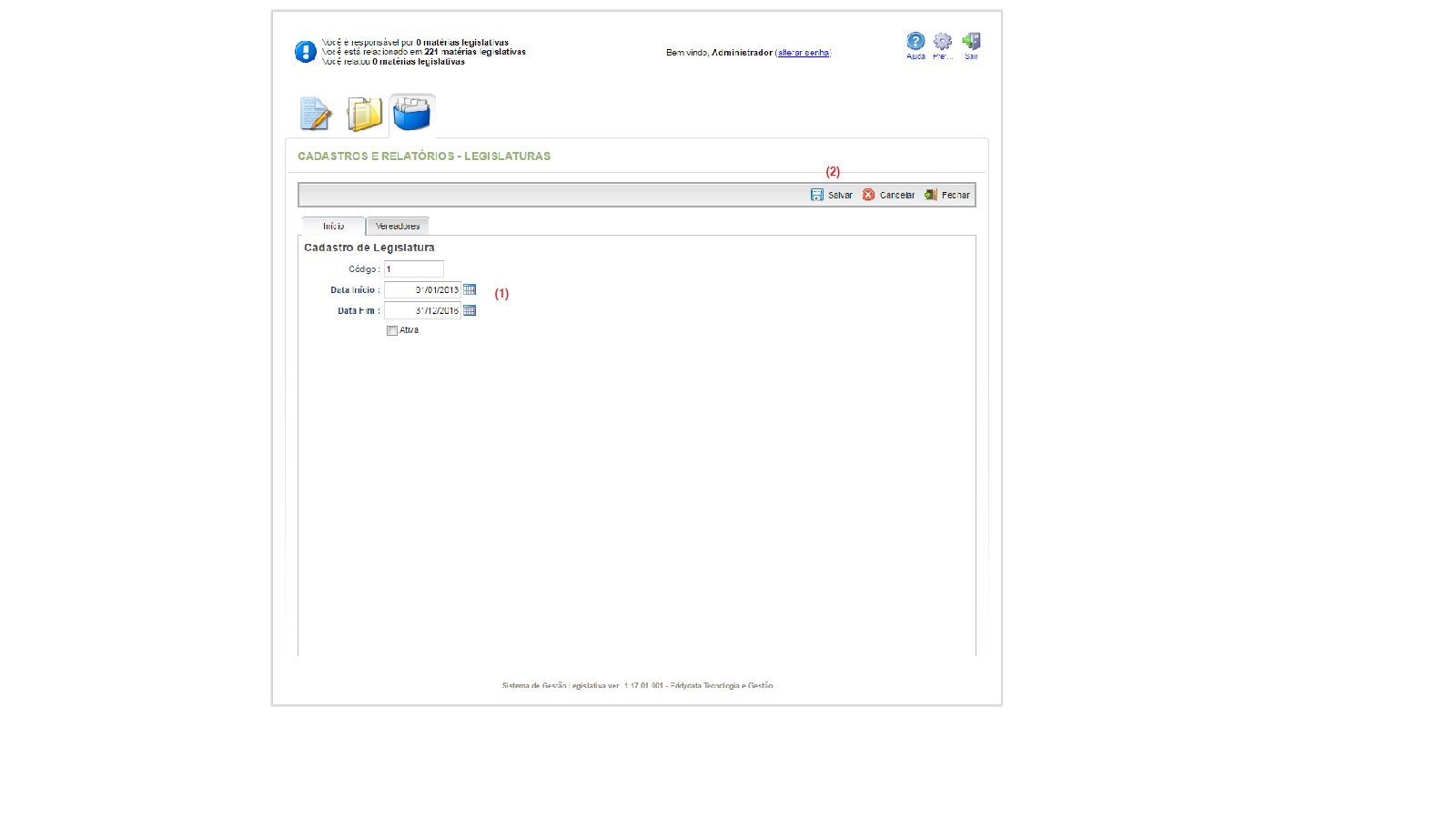Click 'CADASTROS E RELATÓRIOS - LEGISLATURAS' title
Screen dimensions: 1456x819
tap(424, 157)
